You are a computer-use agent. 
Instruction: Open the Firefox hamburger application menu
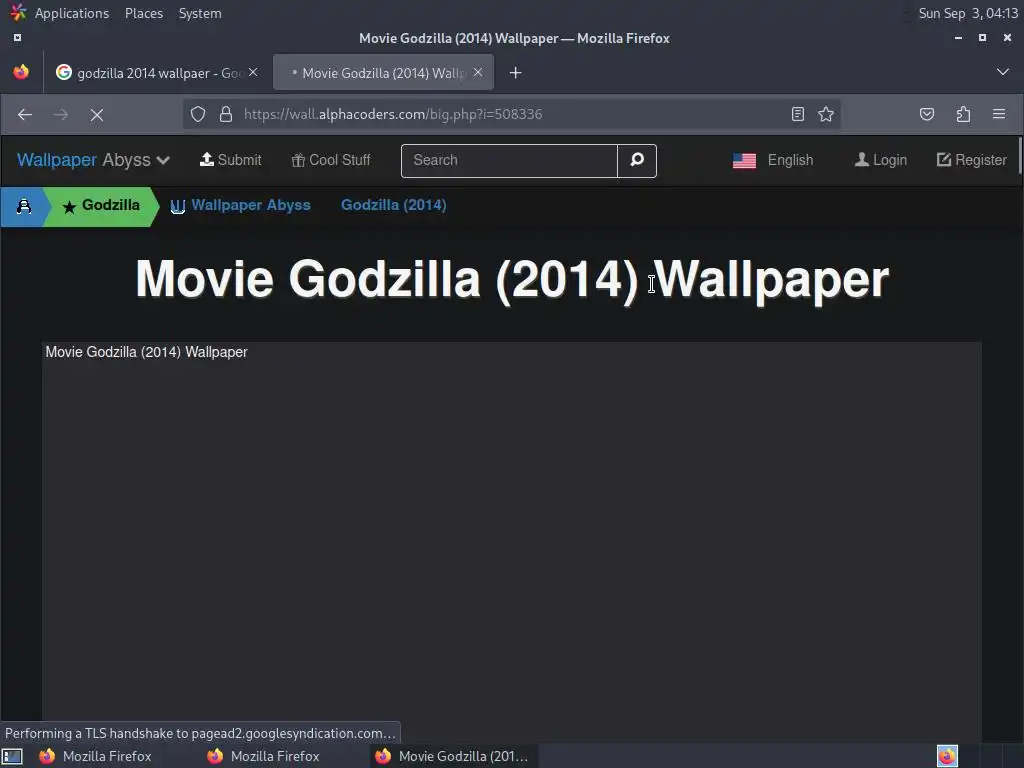point(999,114)
